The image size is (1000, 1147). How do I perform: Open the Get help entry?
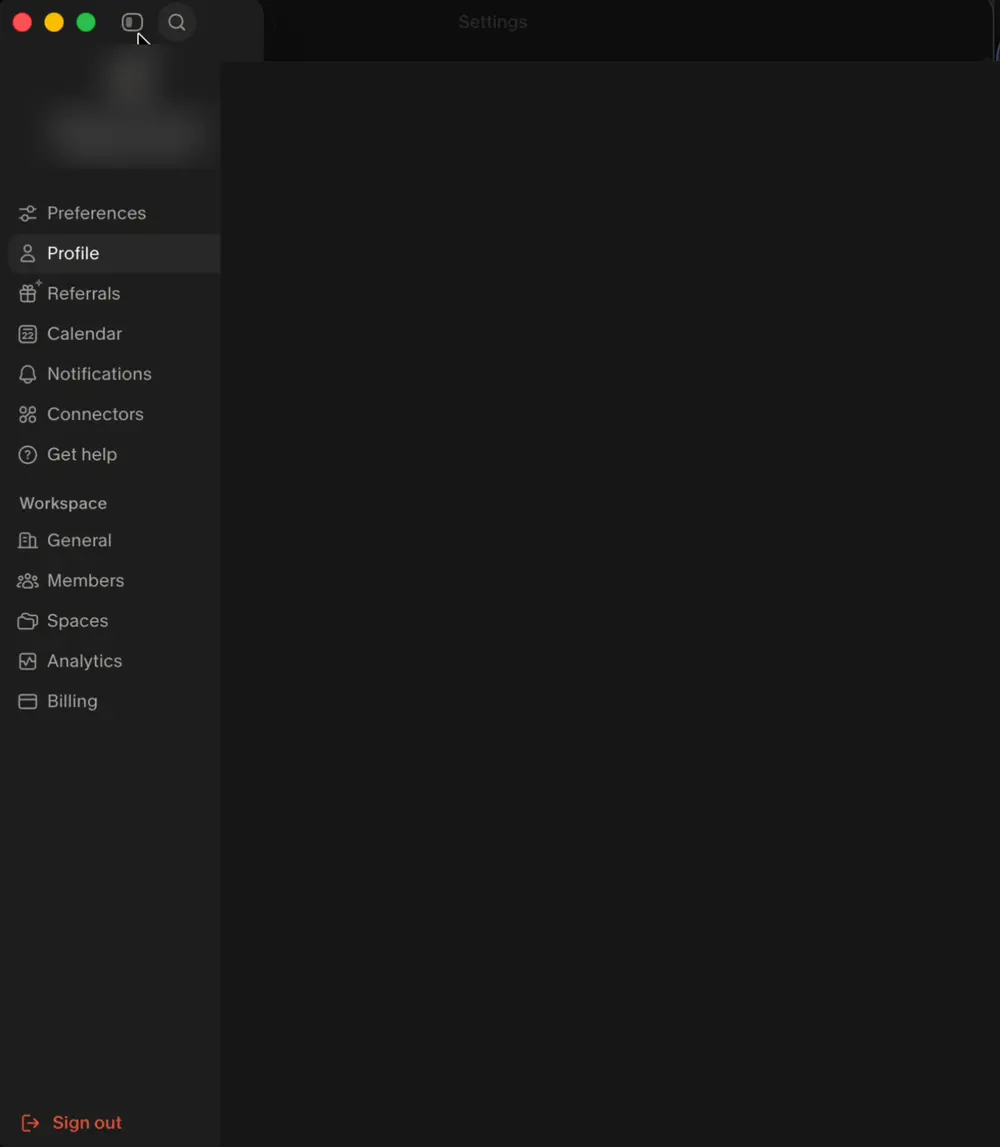114,455
